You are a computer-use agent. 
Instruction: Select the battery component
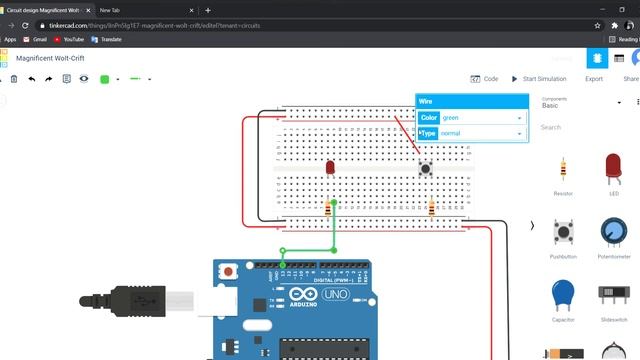pos(563,353)
